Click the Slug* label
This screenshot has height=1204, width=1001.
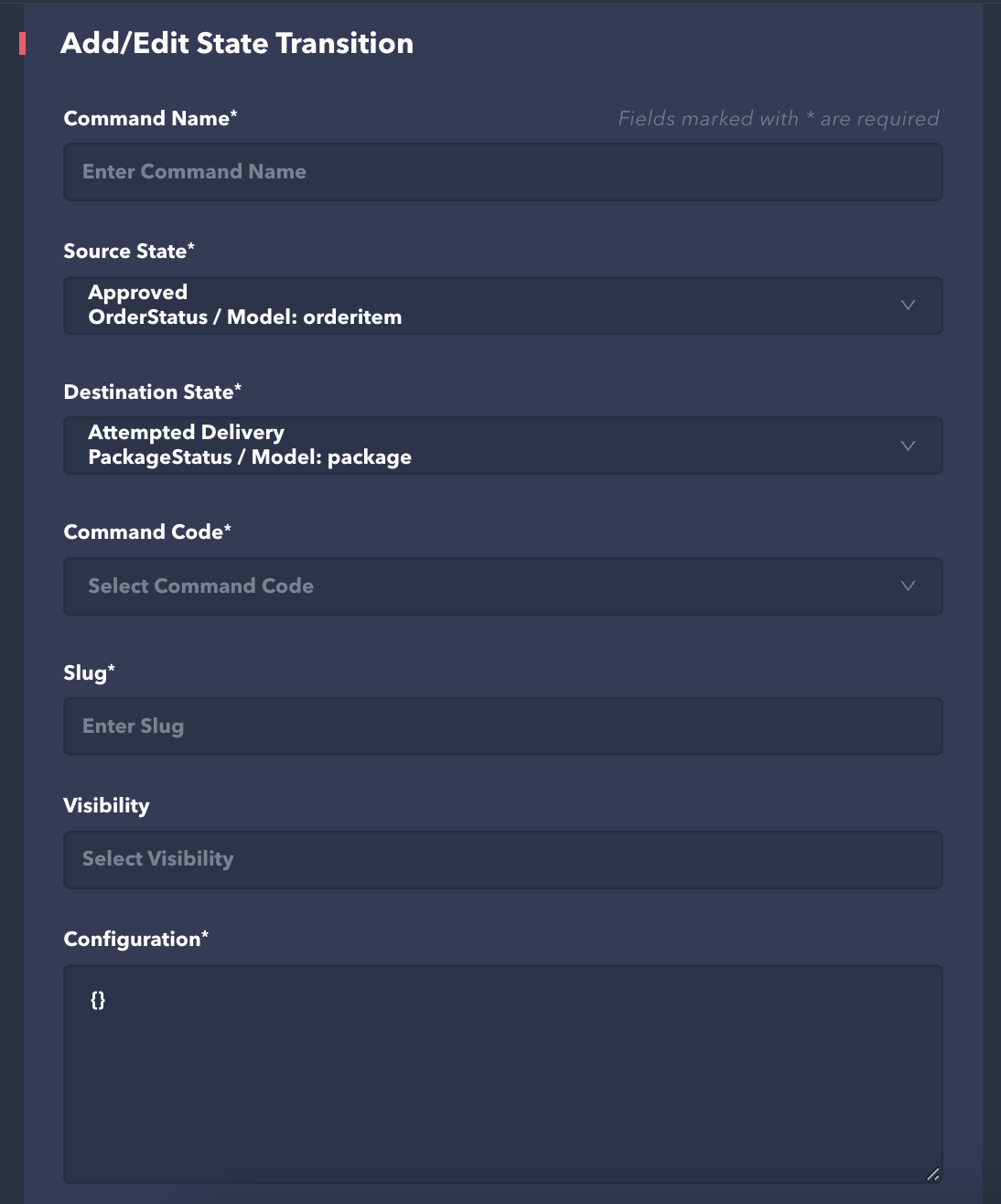tap(89, 672)
